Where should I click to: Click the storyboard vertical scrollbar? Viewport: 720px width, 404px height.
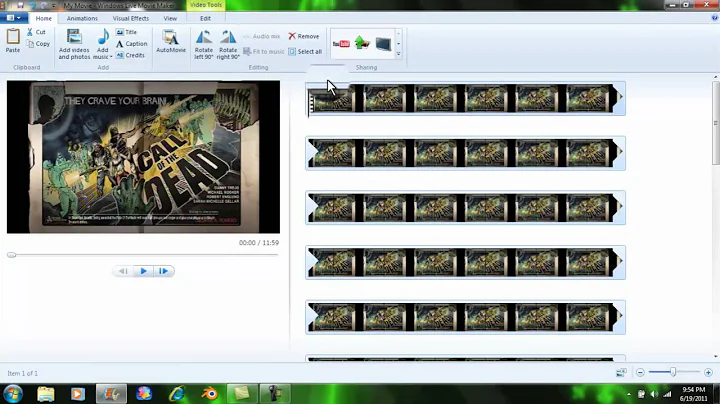coord(715,123)
